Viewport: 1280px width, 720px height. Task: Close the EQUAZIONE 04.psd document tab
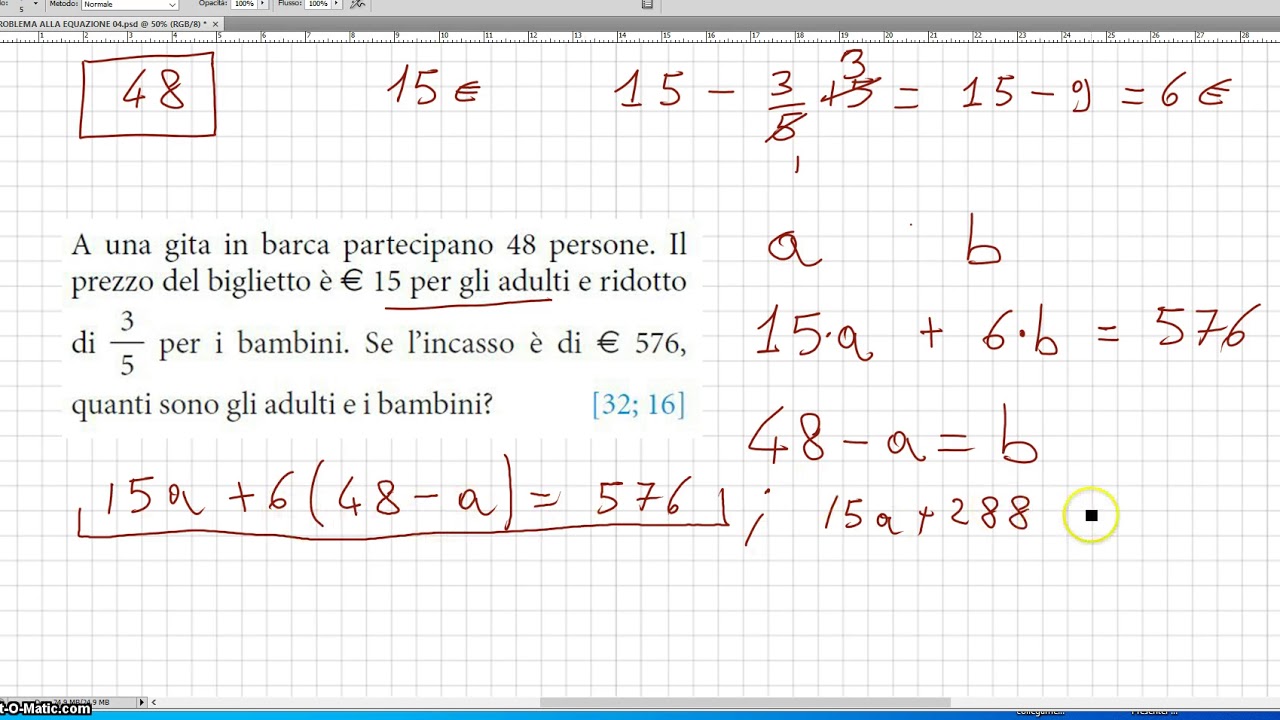217,23
